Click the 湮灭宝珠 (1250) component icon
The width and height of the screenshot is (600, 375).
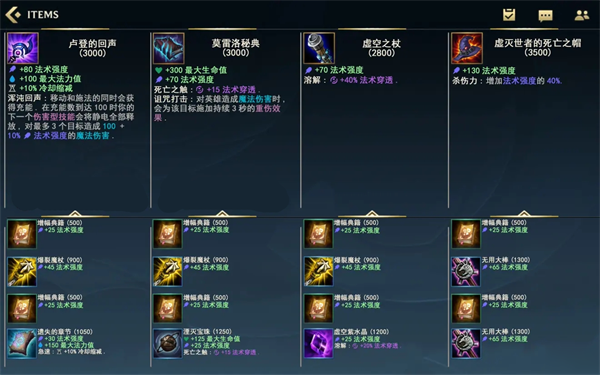pos(168,344)
